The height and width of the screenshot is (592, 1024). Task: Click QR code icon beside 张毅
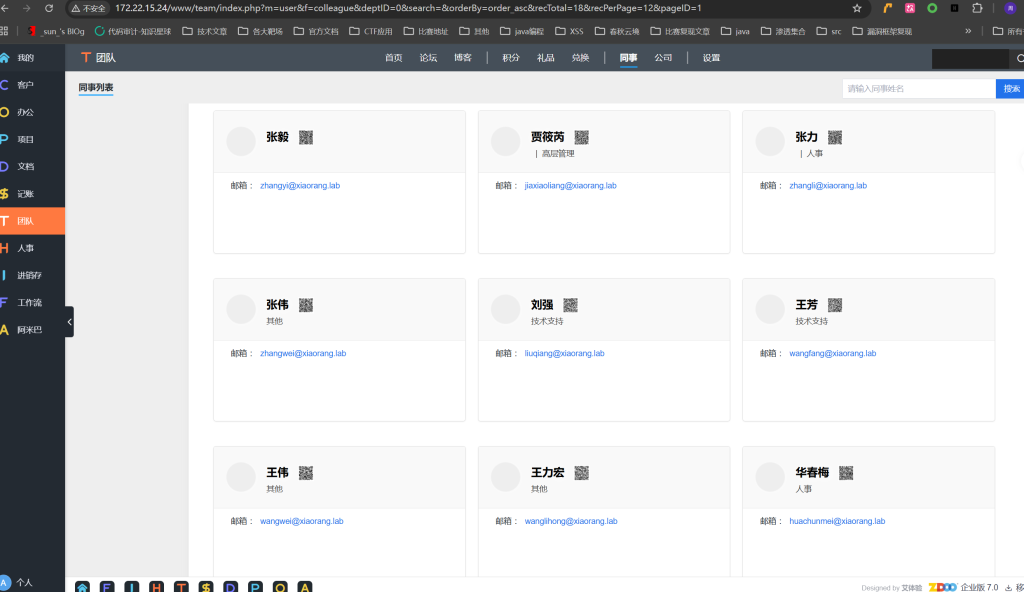(x=306, y=137)
